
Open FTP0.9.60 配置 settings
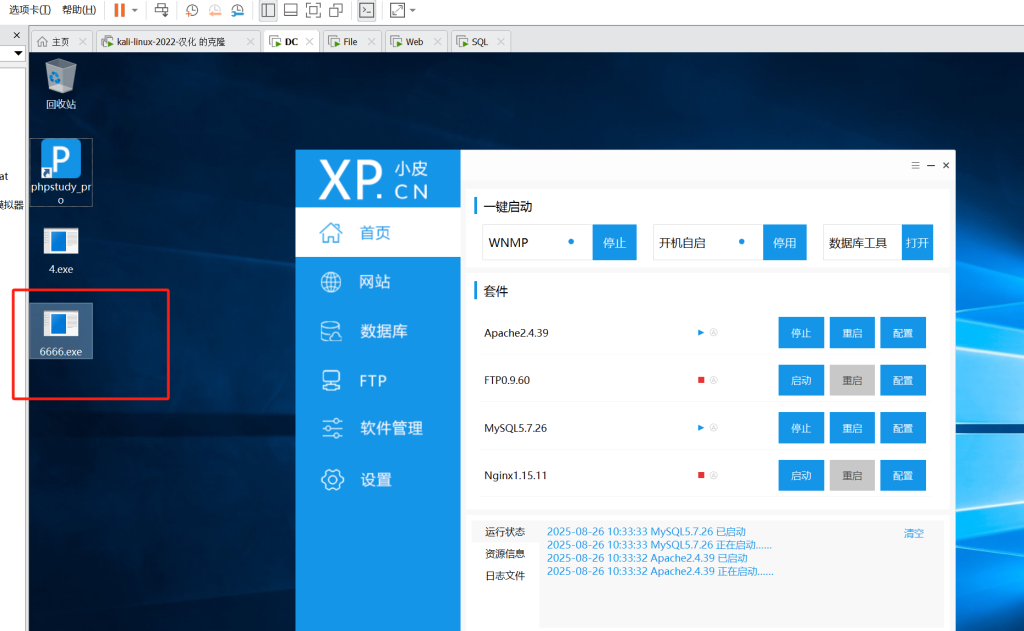pos(903,380)
